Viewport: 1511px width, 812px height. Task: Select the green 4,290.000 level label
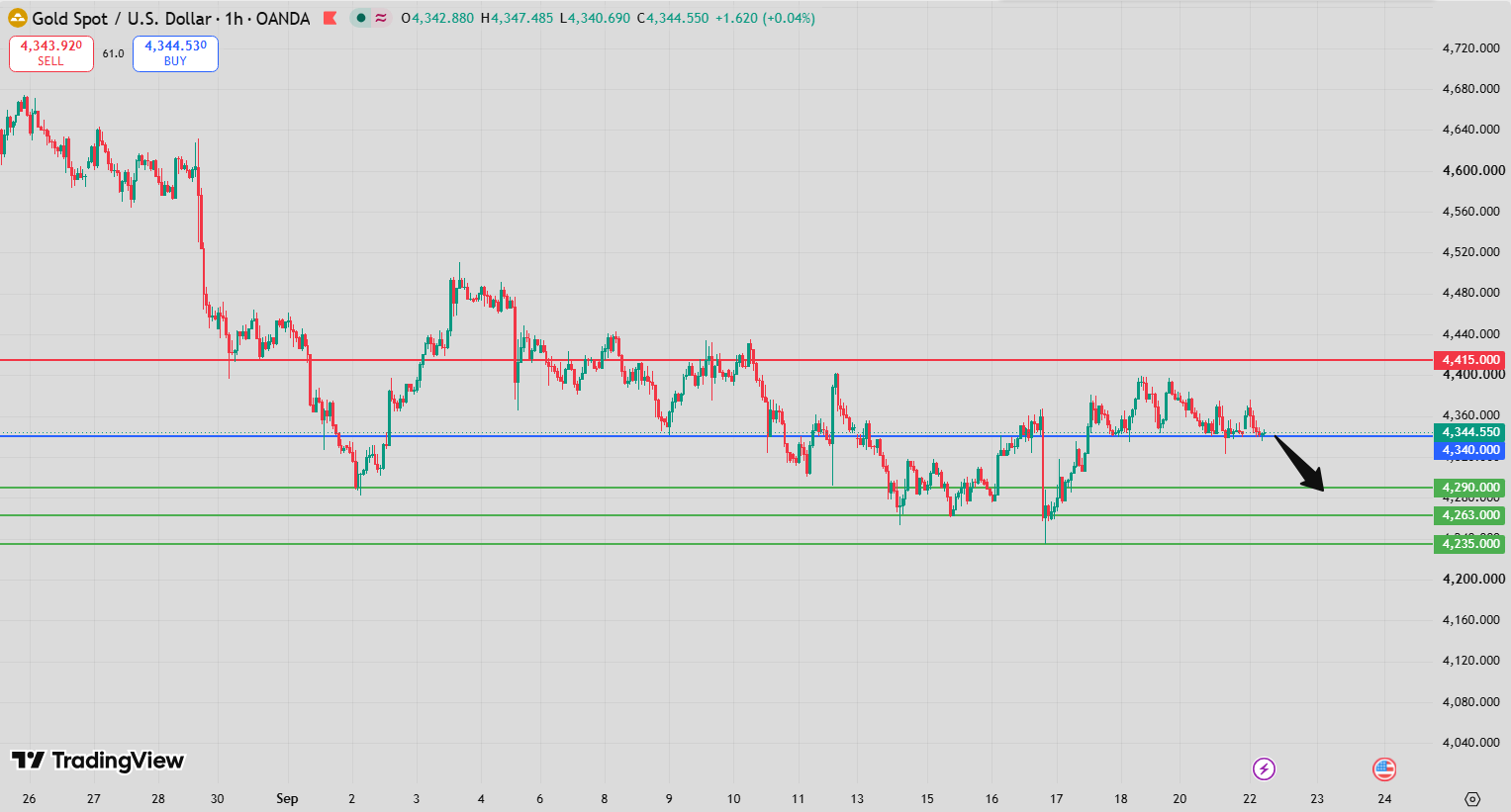click(x=1470, y=488)
